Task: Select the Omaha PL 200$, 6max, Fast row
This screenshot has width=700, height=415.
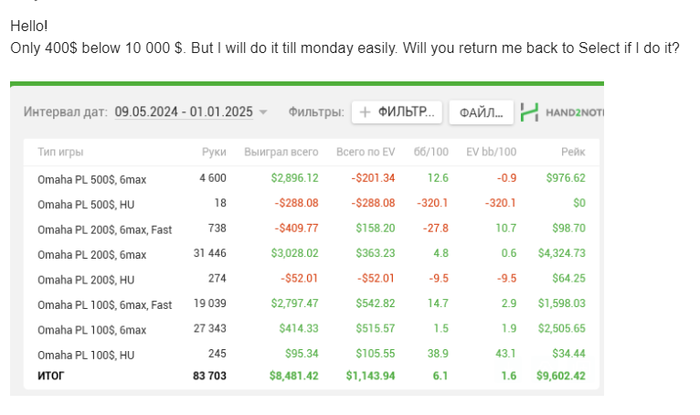Action: coord(104,229)
